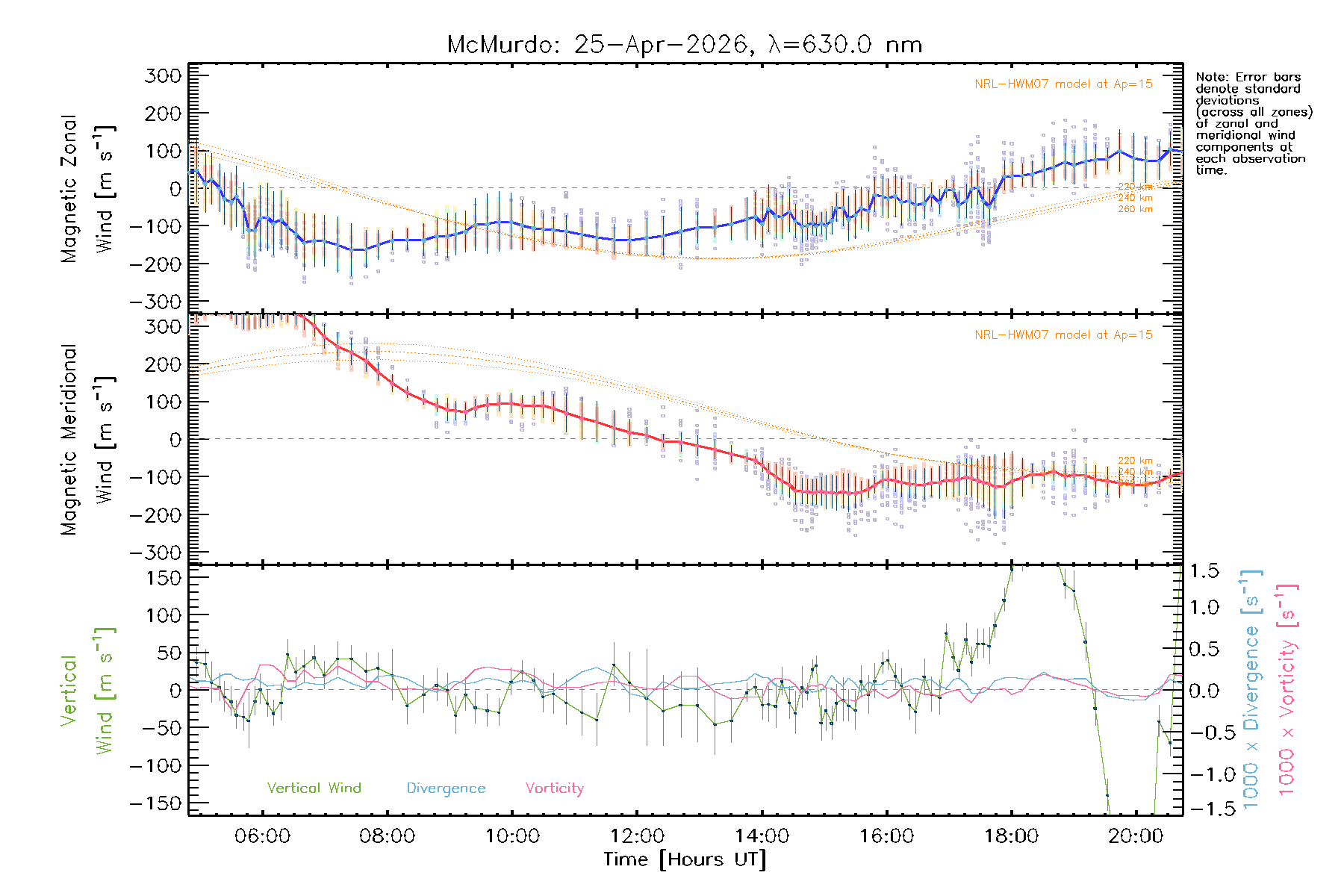The image size is (1344, 896).
Task: Click the 12:00 time axis tick label
Action: tap(637, 836)
